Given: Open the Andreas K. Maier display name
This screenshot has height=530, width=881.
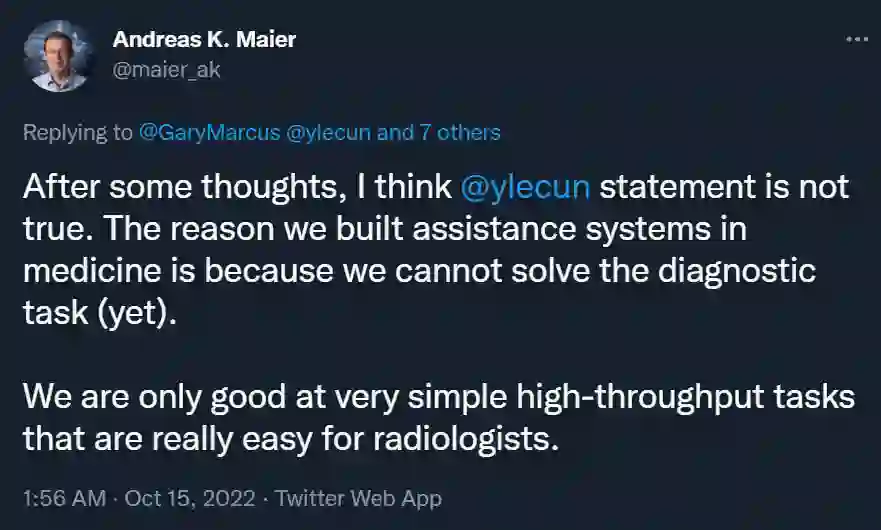Looking at the screenshot, I should (204, 40).
